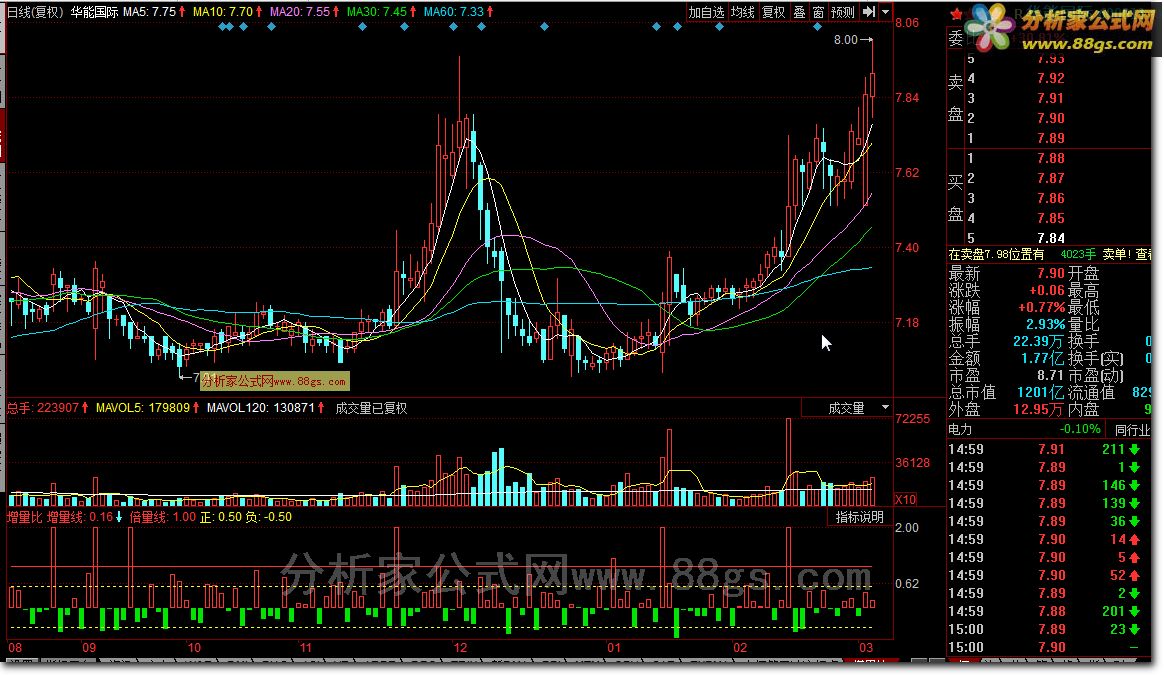This screenshot has height=675, width=1164.
Task: Toggle the 叠 overlay button
Action: 800,12
